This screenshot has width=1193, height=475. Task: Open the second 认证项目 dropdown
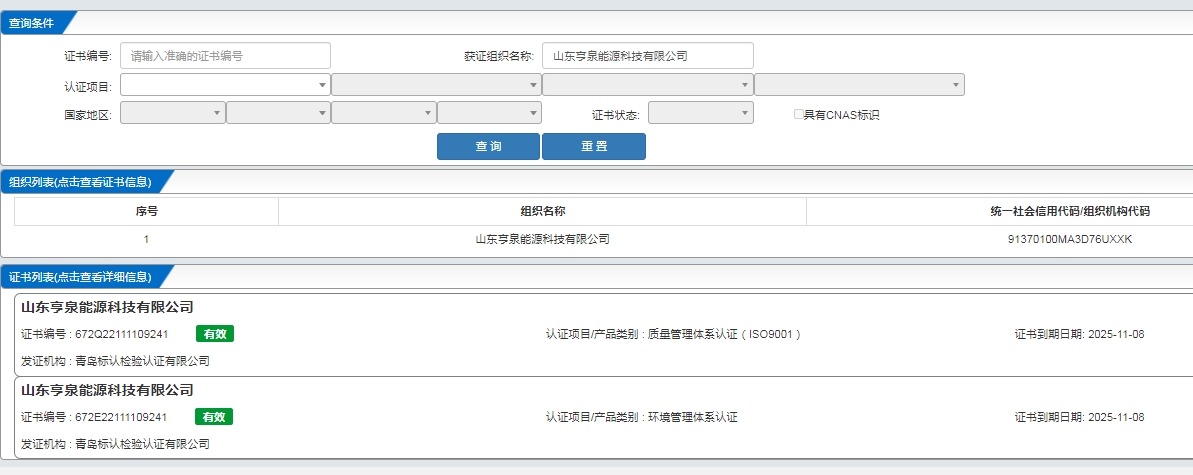coord(437,84)
